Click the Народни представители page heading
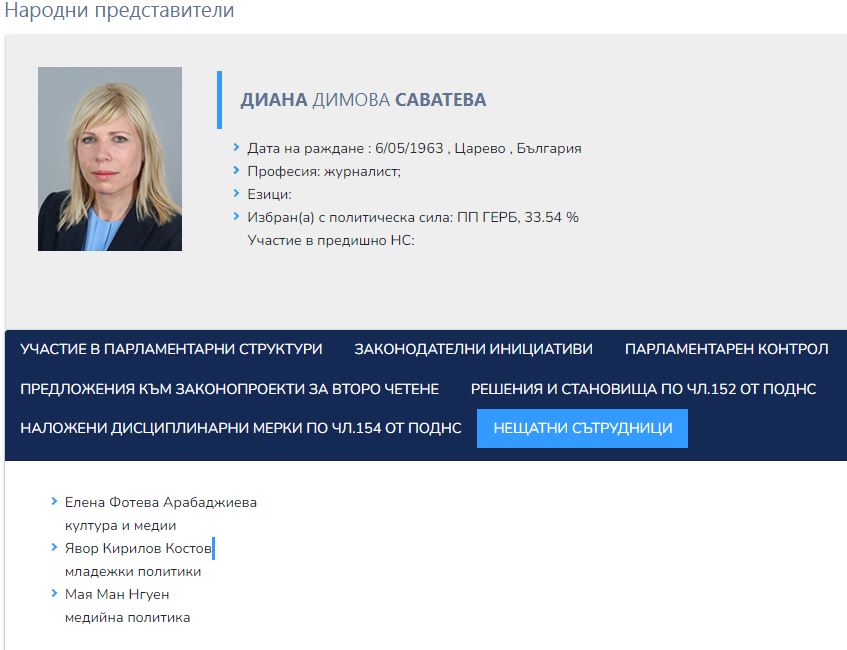 coord(119,10)
